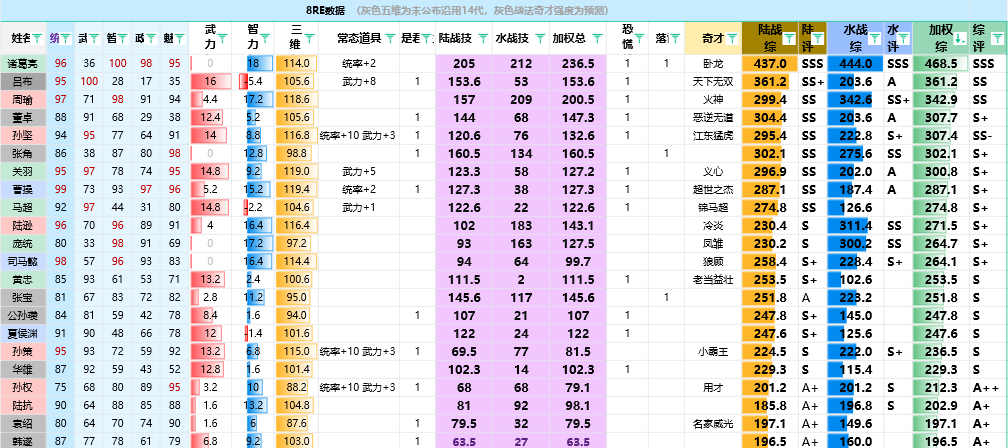Select the name cell 吕布

click(23, 82)
